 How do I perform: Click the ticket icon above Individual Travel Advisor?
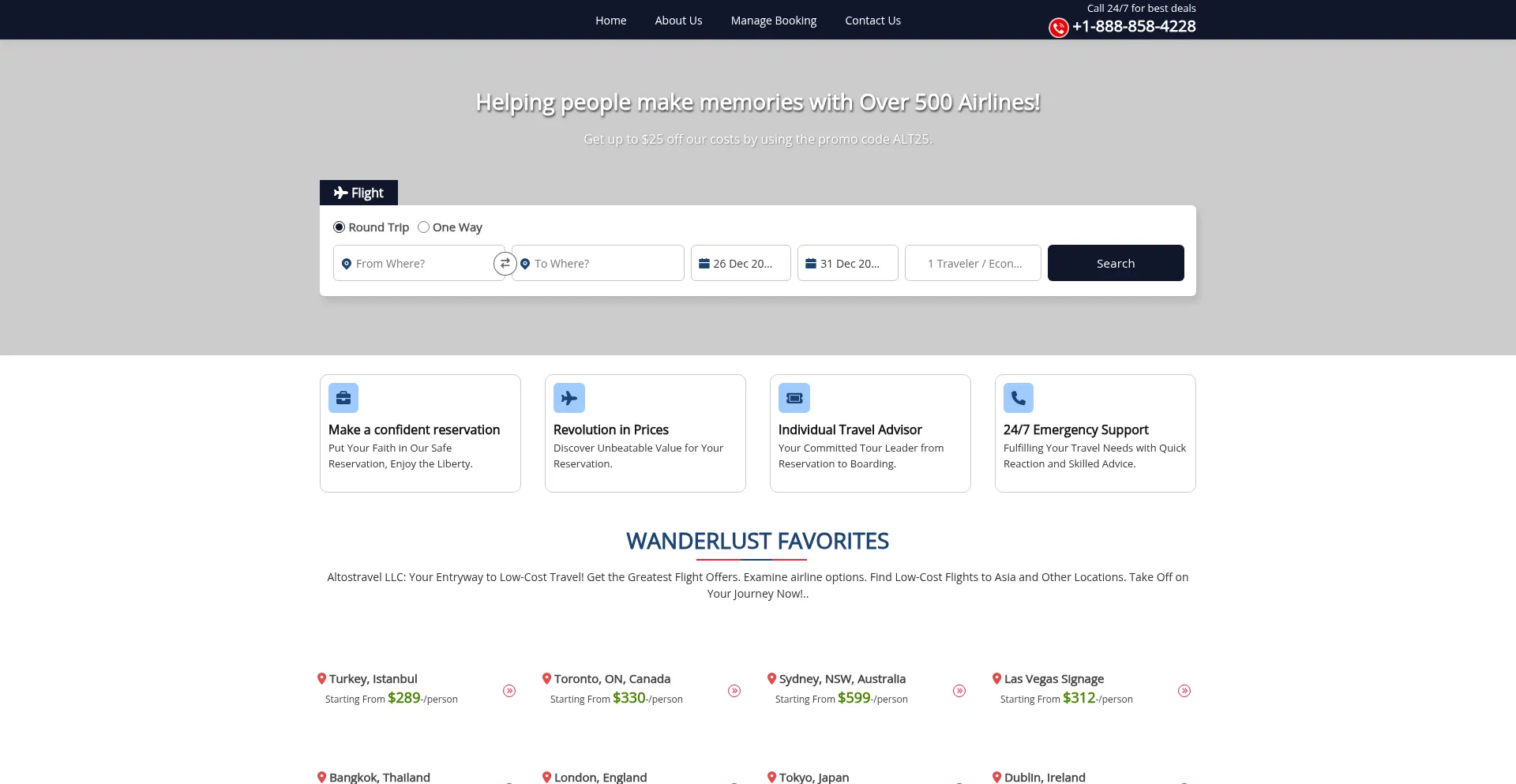(794, 397)
